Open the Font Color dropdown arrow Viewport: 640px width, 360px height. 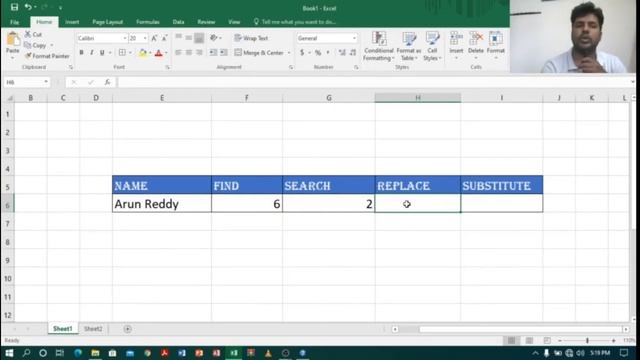tap(166, 53)
